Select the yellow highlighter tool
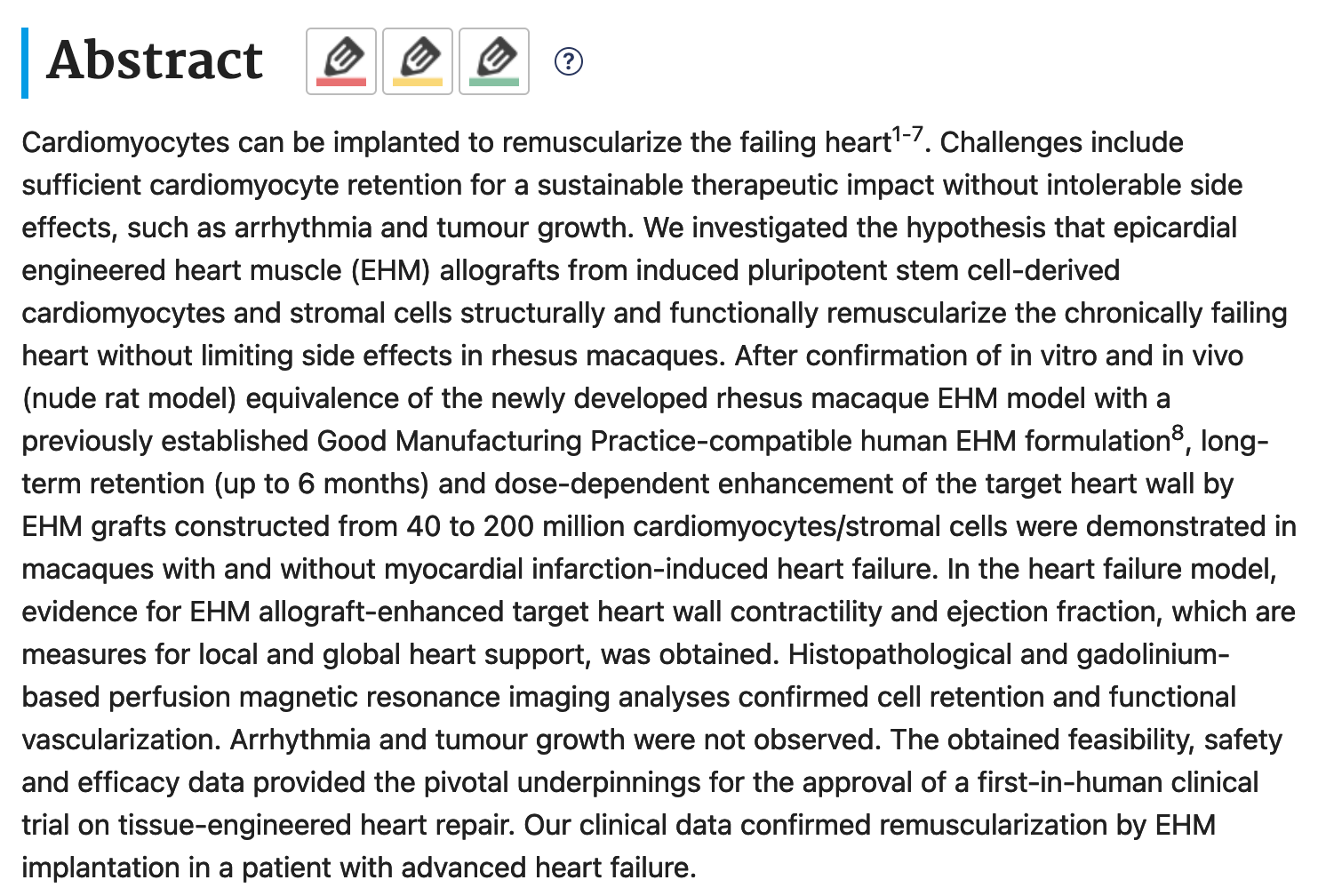Image resolution: width=1326 pixels, height=896 pixels. pyautogui.click(x=418, y=61)
